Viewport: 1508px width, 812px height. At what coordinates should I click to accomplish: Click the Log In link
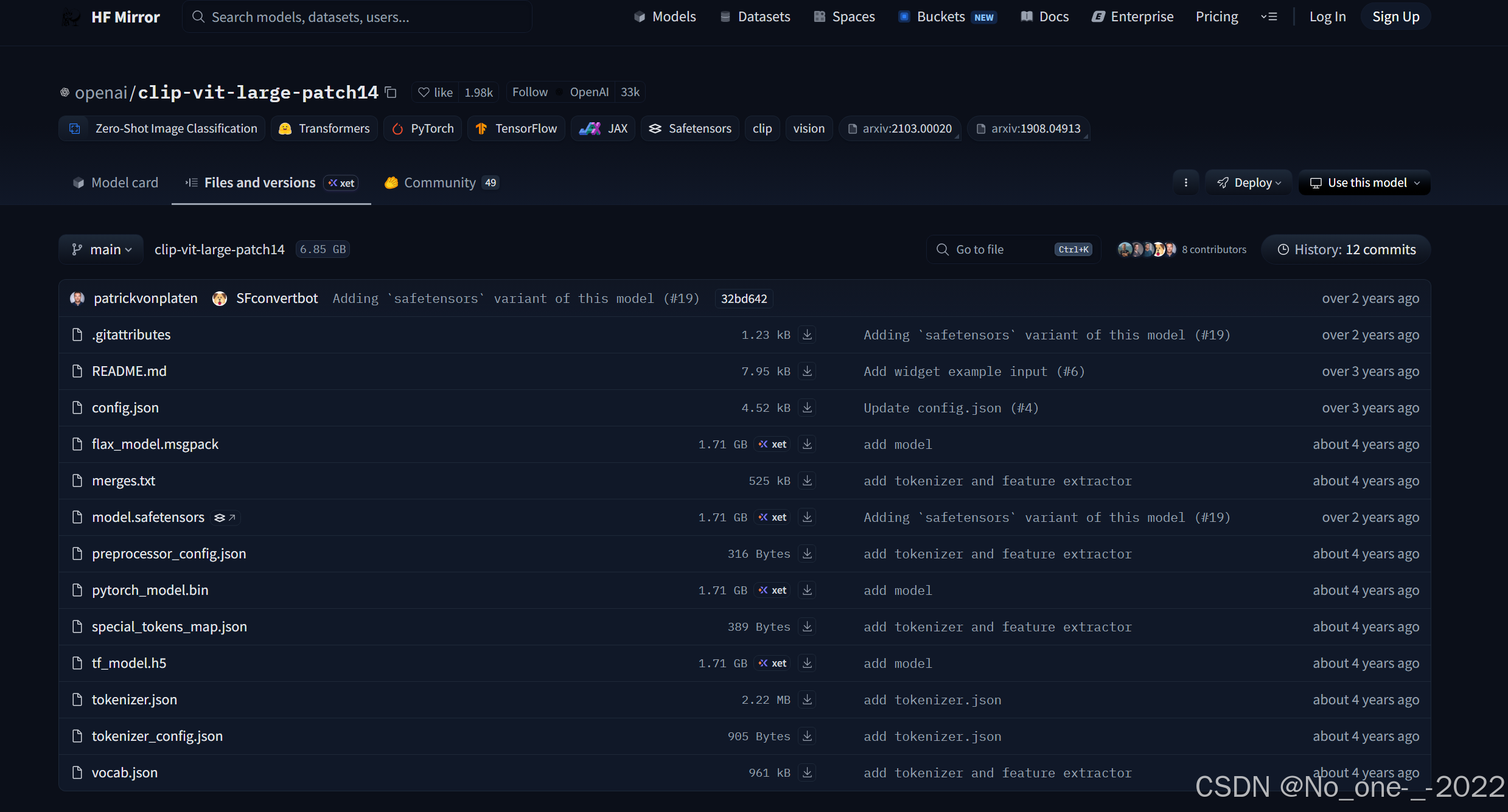coord(1327,17)
